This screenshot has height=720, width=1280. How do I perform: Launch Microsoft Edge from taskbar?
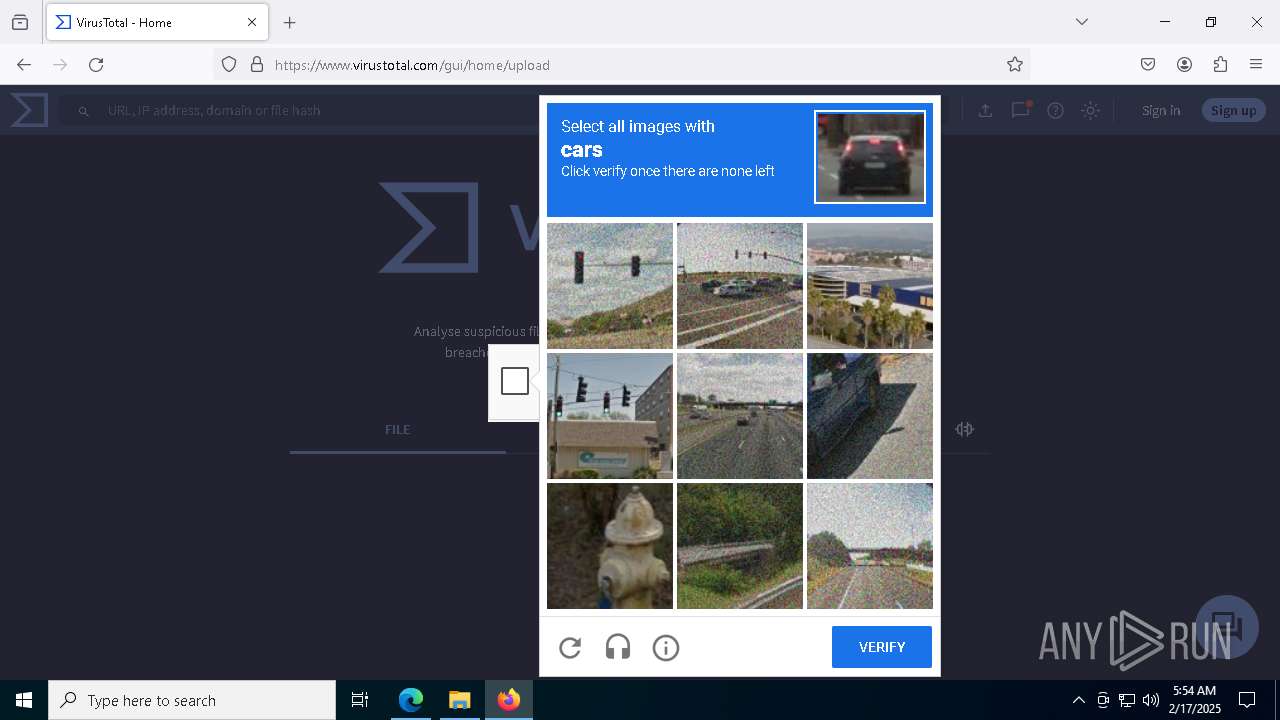411,700
